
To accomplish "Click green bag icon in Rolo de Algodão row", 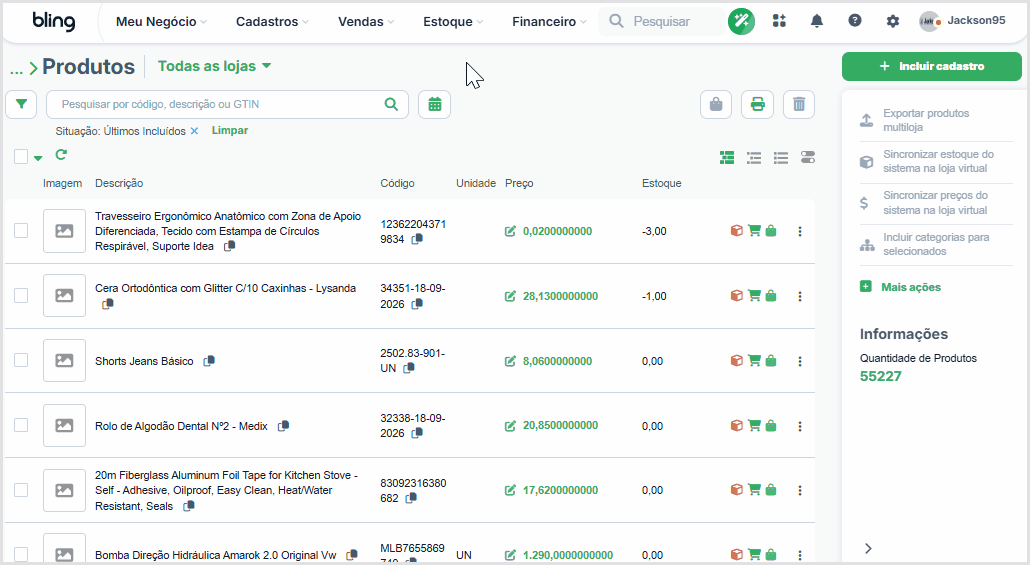I will click(x=771, y=426).
